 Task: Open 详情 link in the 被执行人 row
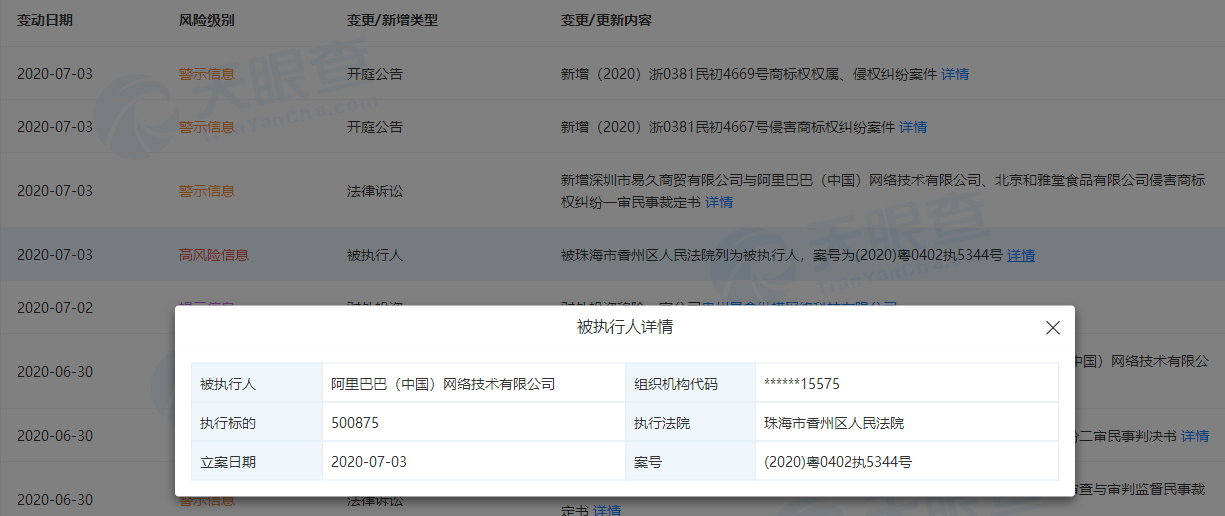pyautogui.click(x=1021, y=256)
